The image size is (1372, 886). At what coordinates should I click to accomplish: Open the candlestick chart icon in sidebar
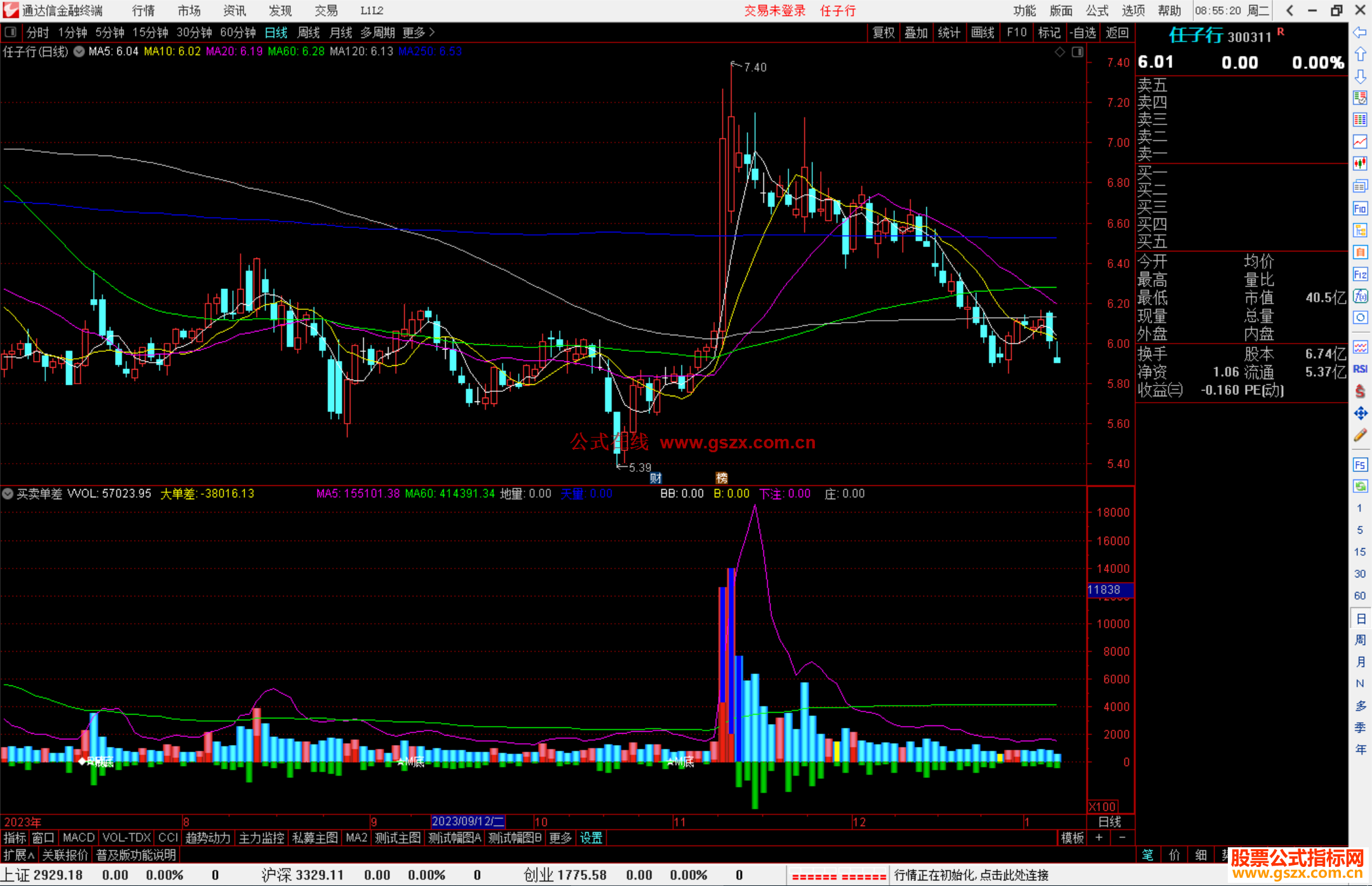(1360, 163)
